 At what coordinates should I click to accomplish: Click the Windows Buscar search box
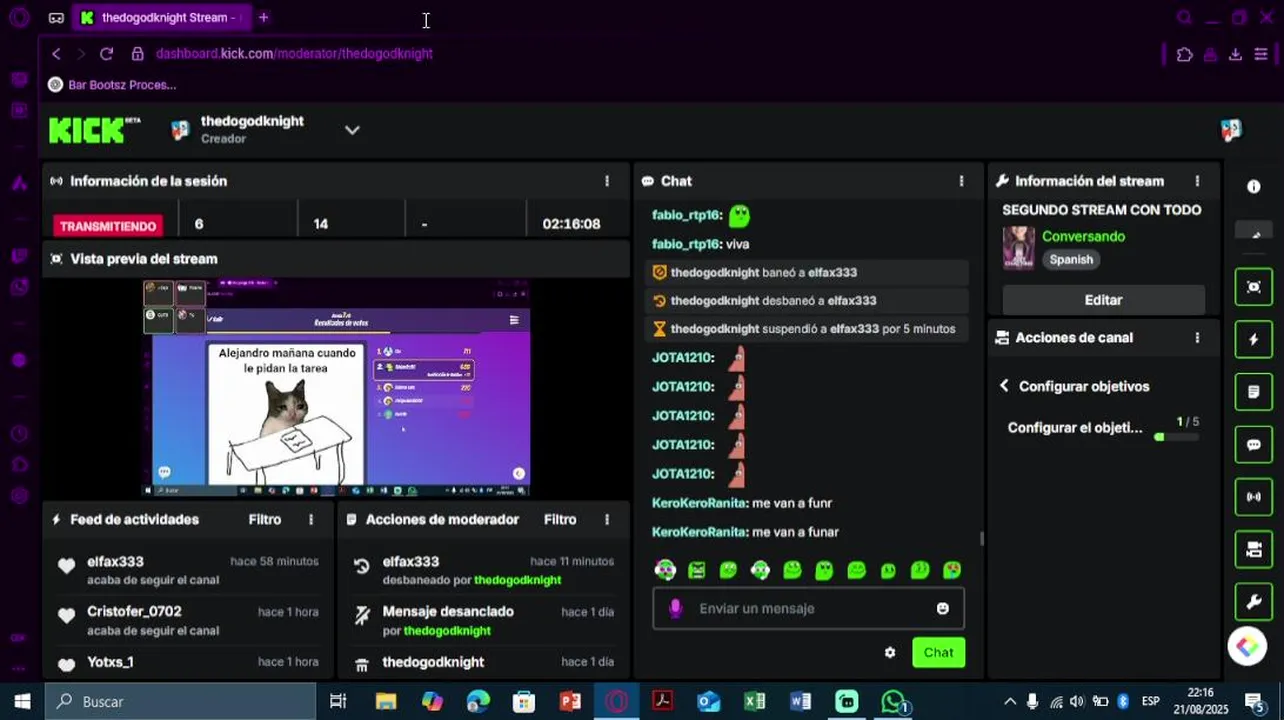coord(180,702)
